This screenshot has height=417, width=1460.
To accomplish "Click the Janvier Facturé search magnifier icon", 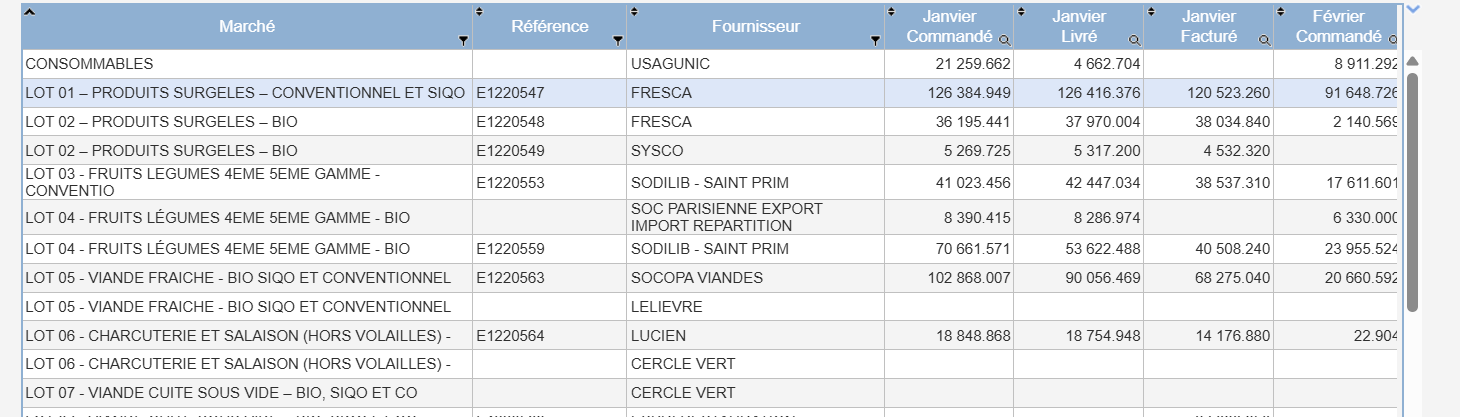I will tap(1264, 40).
